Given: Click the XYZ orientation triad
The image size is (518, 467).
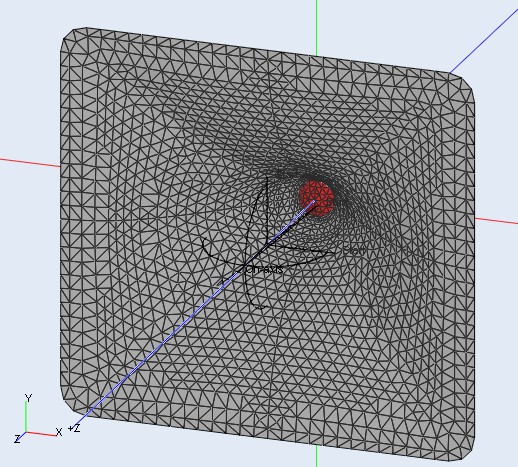Looking at the screenshot, I should pos(38,419).
